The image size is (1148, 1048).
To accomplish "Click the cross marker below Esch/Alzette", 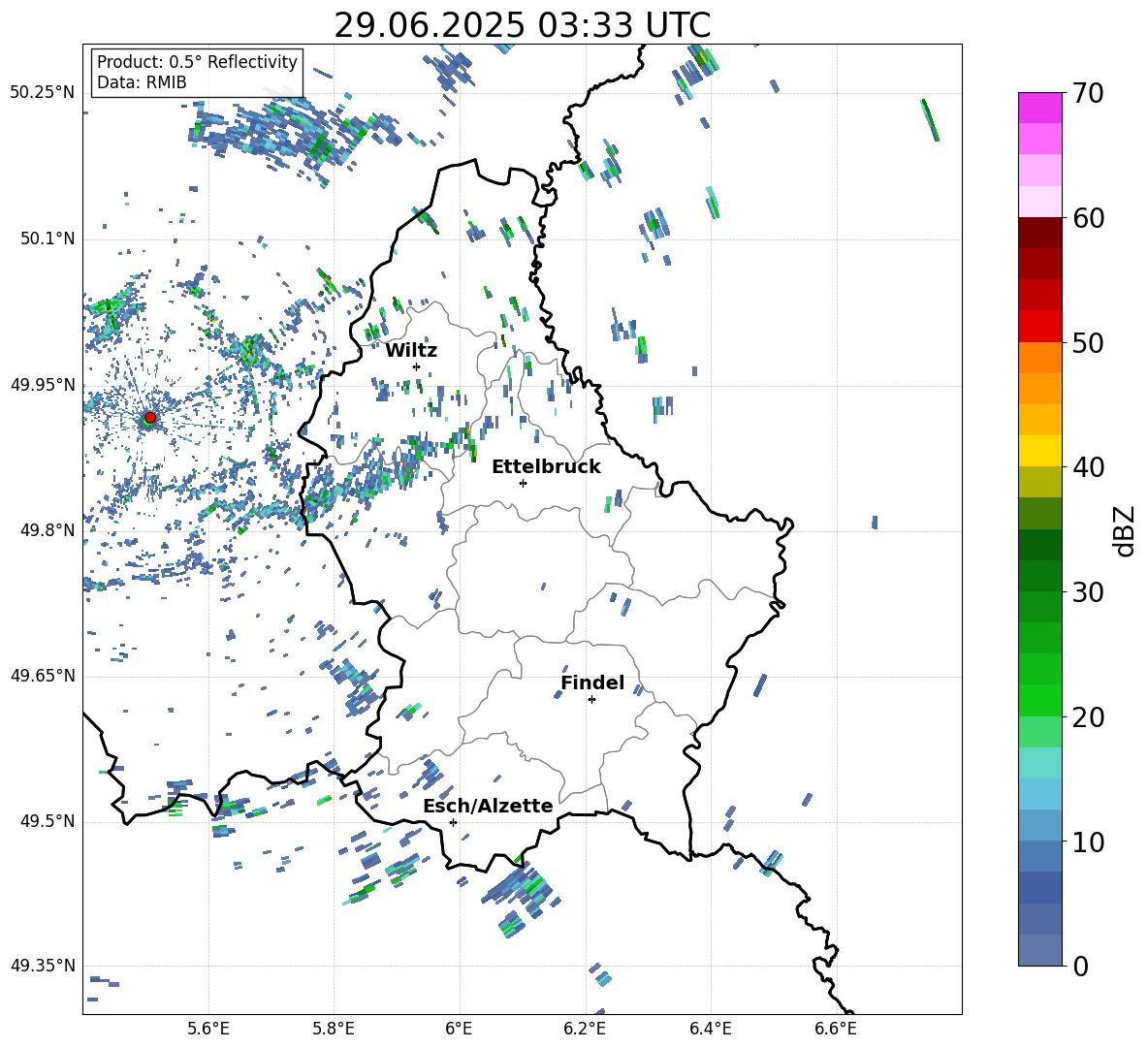I will 453,822.
